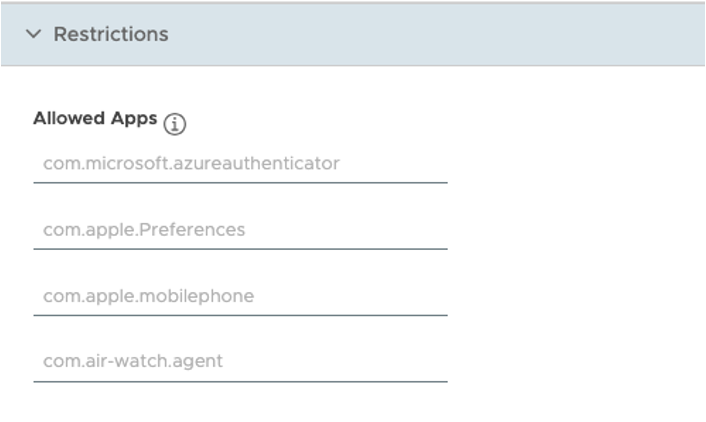
Task: Toggle the Restrictions panel via its arrow
Action: pyautogui.click(x=34, y=34)
